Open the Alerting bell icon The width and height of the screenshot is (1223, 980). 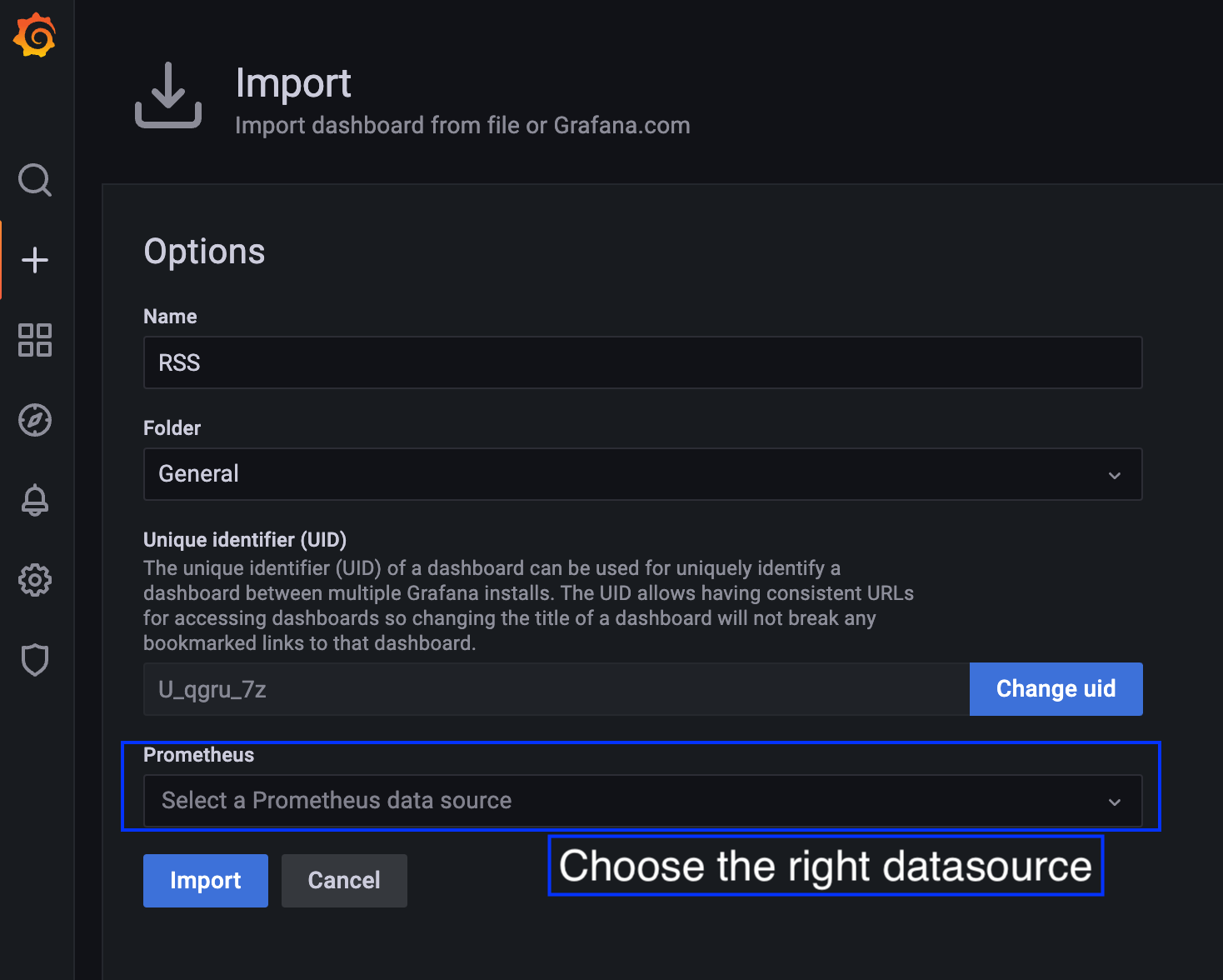pyautogui.click(x=35, y=500)
